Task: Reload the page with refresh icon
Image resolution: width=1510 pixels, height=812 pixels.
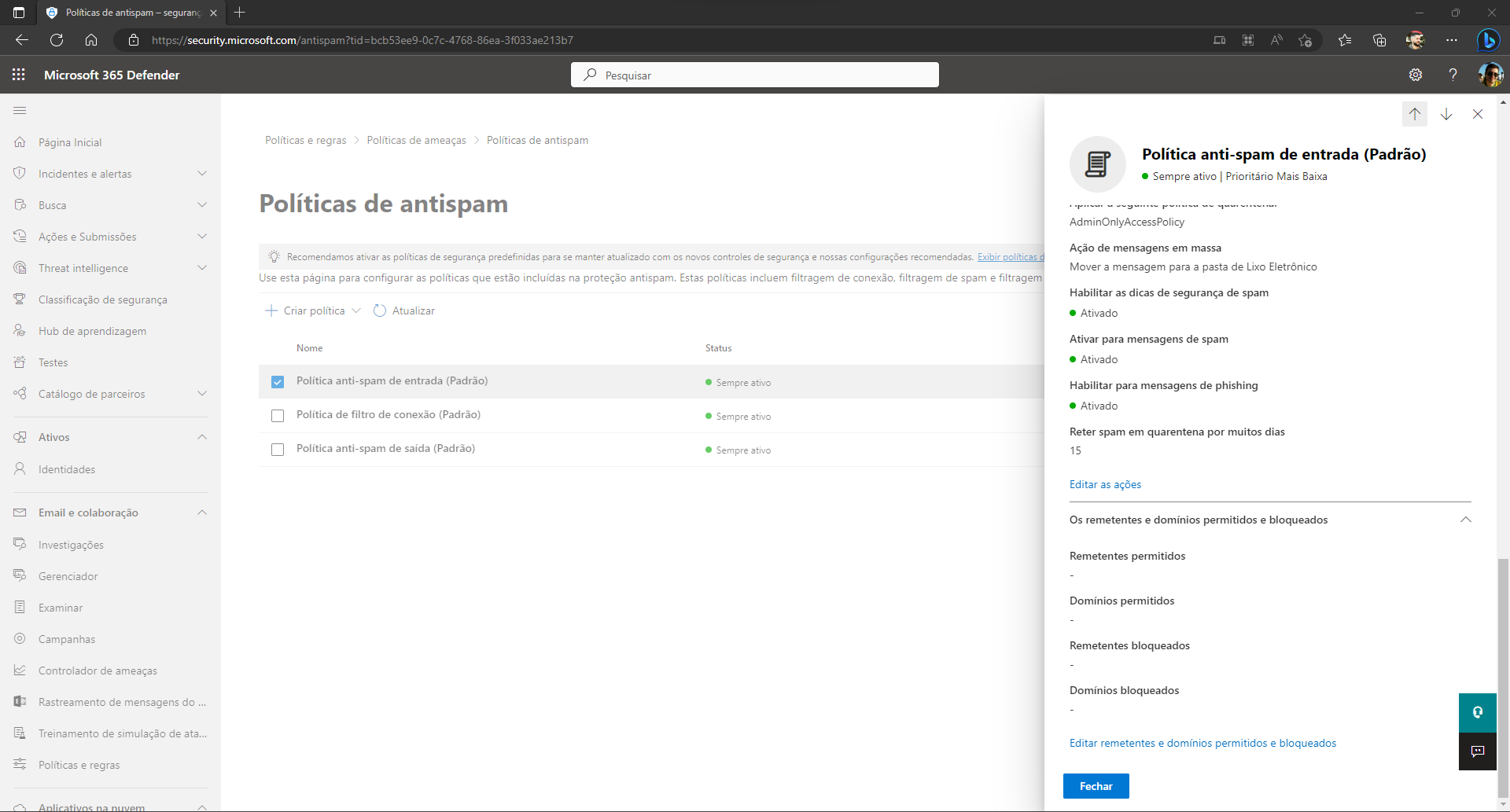Action: (57, 40)
